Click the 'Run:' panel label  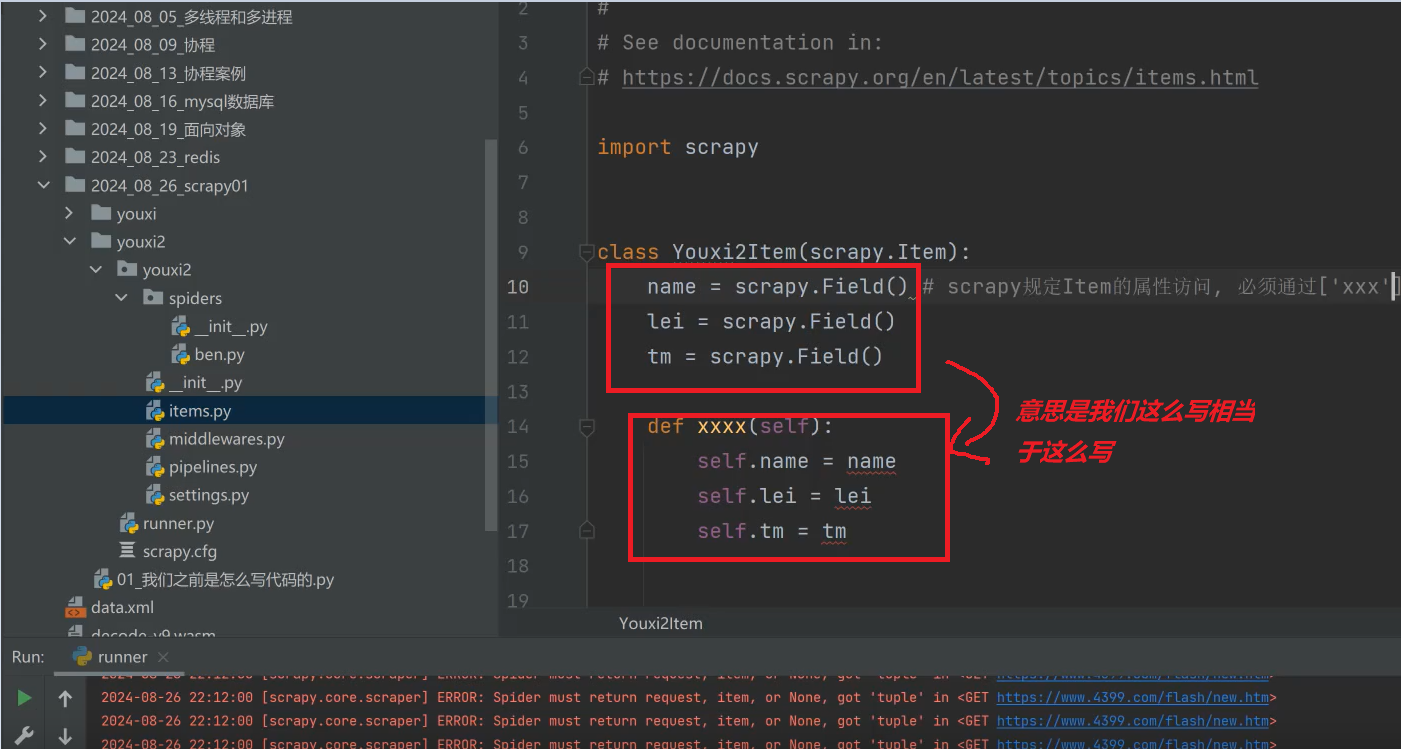click(28, 657)
